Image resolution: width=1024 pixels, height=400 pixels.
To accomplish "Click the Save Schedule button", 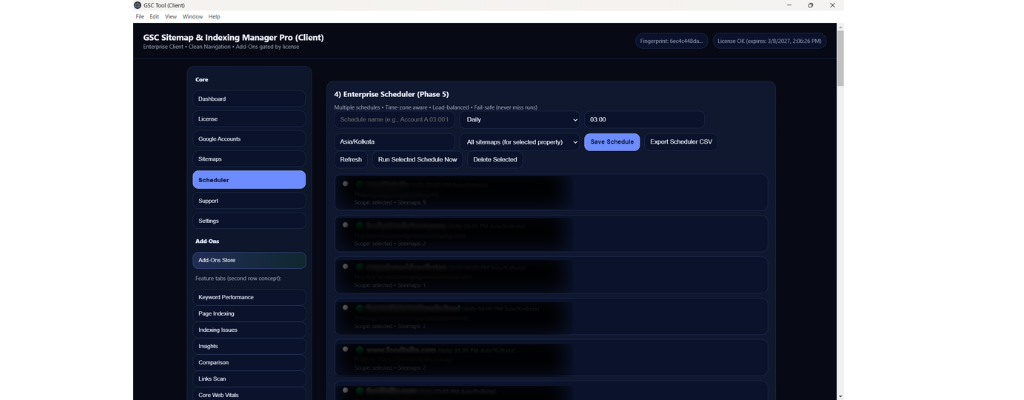I will (x=612, y=142).
